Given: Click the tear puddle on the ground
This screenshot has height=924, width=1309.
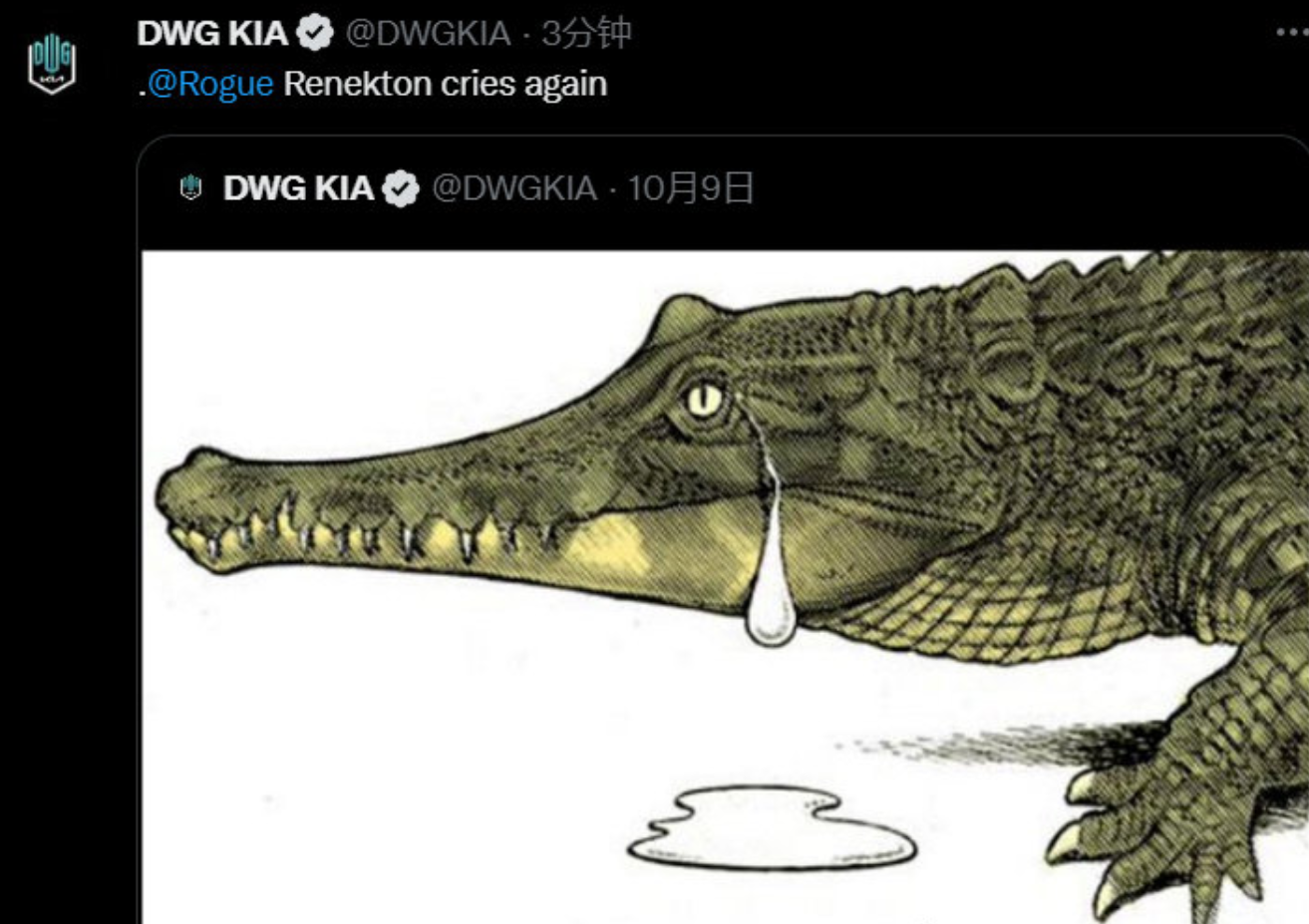Looking at the screenshot, I should [771, 827].
